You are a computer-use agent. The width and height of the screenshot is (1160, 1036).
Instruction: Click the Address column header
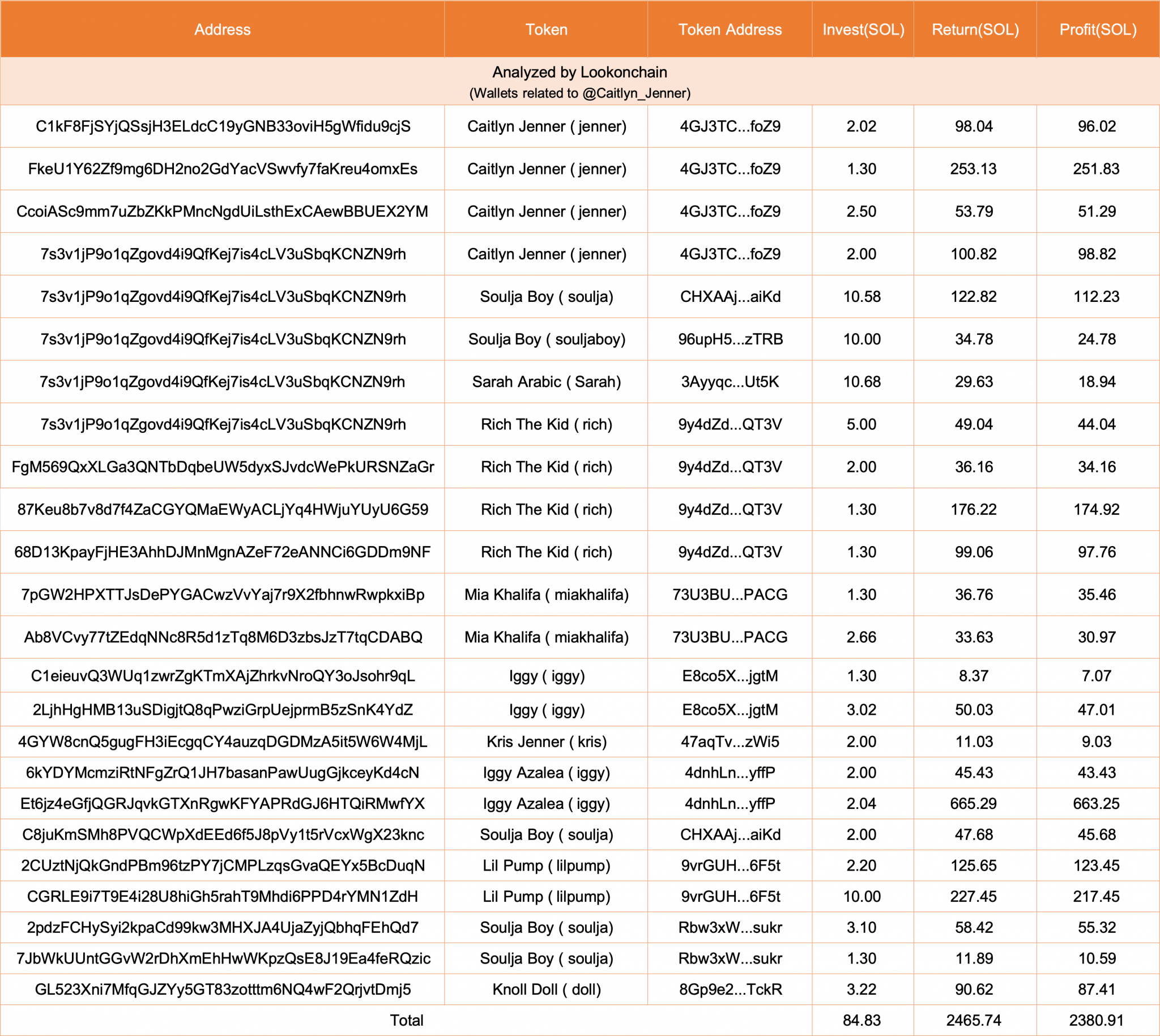[222, 29]
